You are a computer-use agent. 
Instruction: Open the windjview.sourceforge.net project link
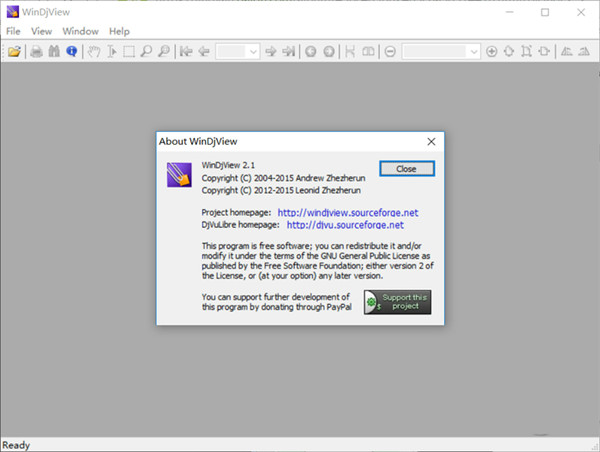[x=347, y=213]
